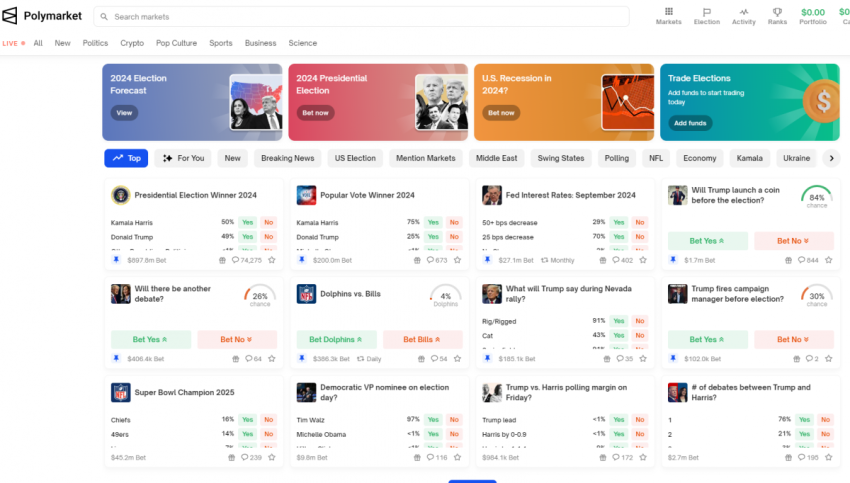This screenshot has height=483, width=850.
Task: Open the $0.00 Portfolio balance
Action: 813,16
